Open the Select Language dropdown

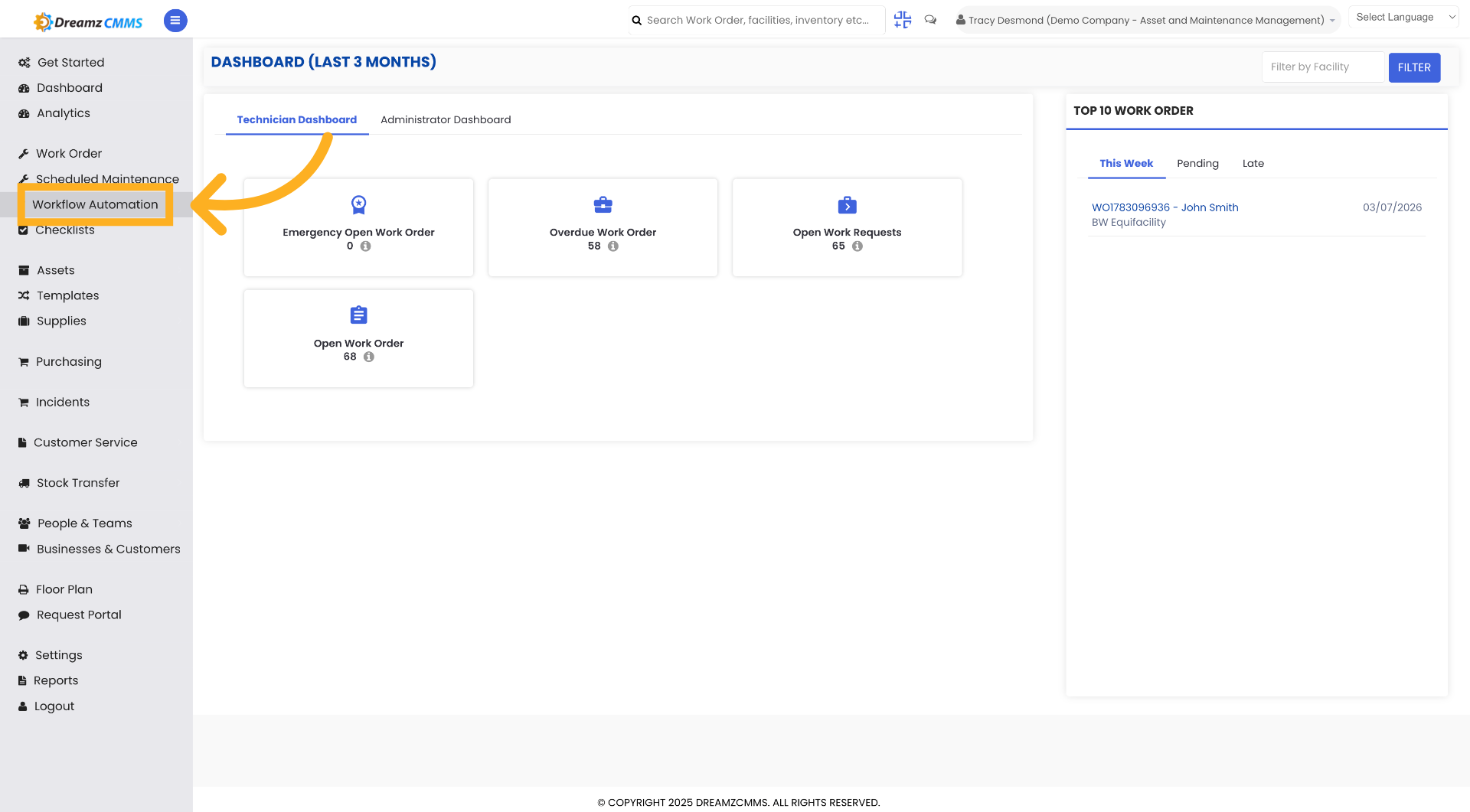click(x=1403, y=17)
